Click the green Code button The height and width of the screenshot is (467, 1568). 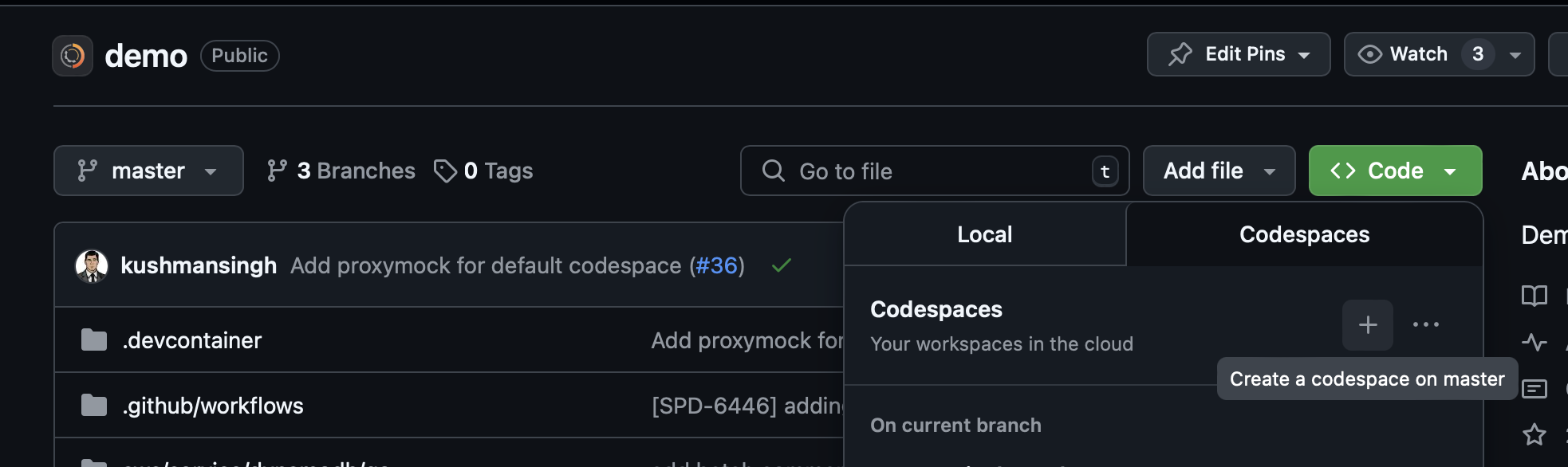click(1395, 171)
